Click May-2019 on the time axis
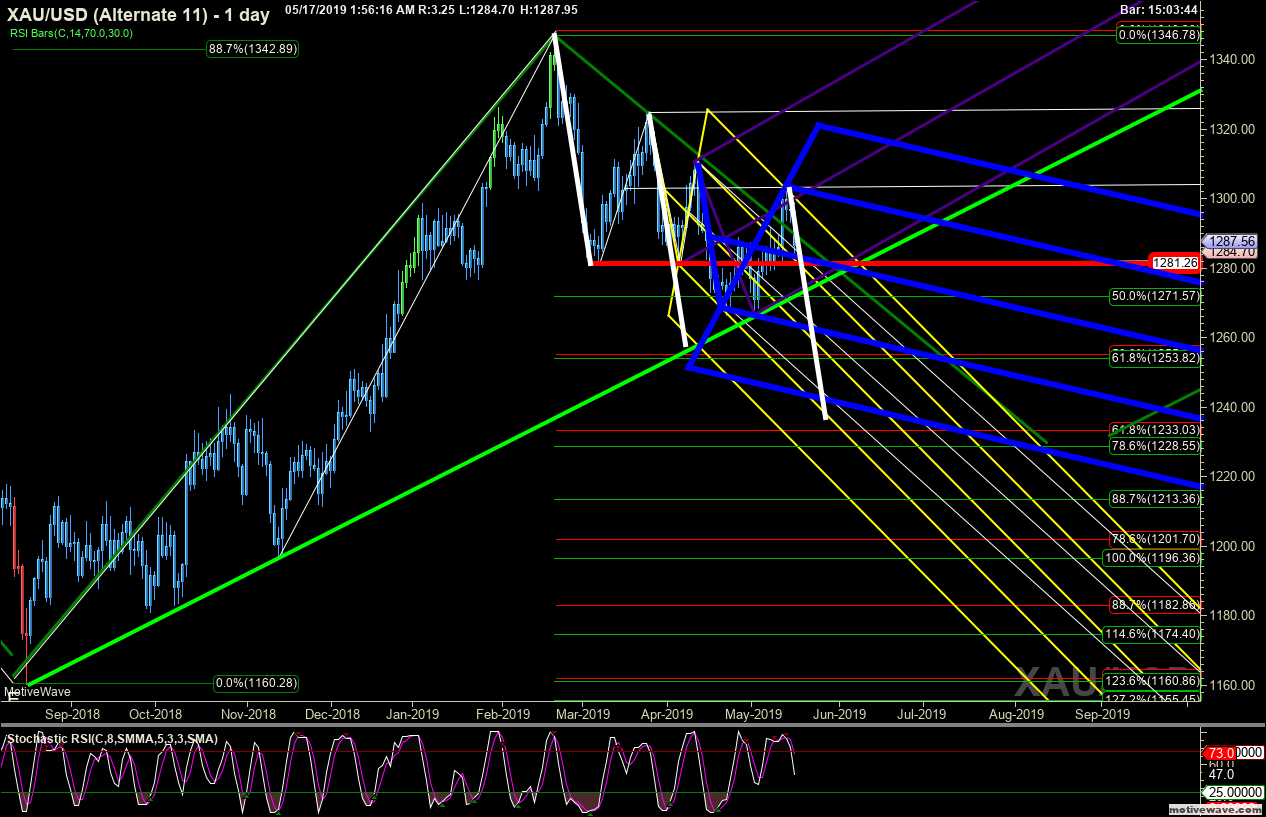 pos(753,714)
